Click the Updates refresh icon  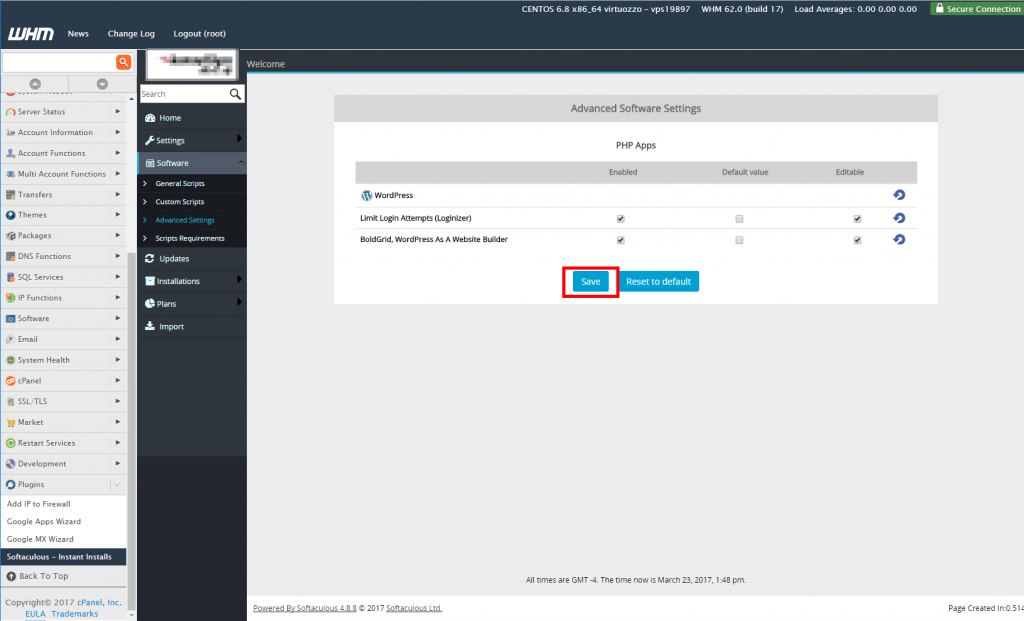(150, 259)
